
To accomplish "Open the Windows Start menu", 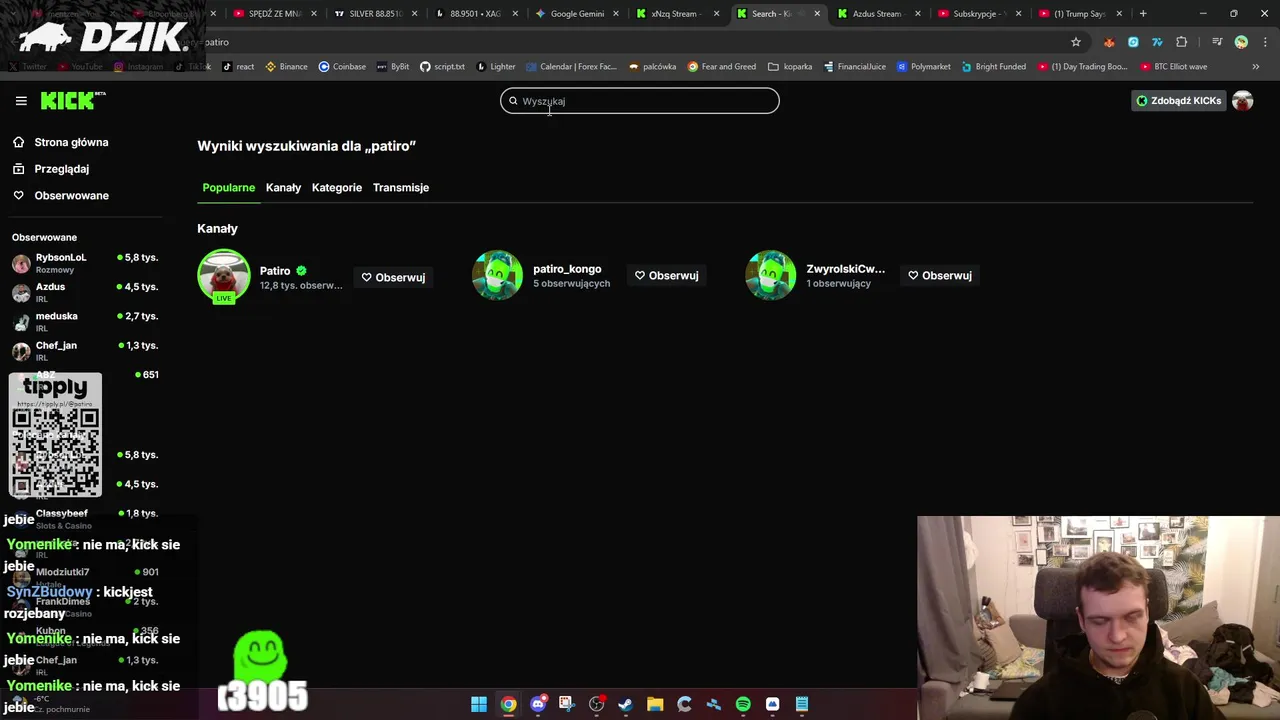I will pyautogui.click(x=479, y=704).
